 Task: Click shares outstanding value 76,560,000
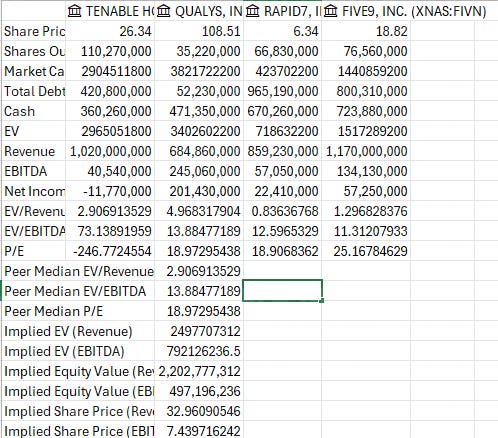376,51
